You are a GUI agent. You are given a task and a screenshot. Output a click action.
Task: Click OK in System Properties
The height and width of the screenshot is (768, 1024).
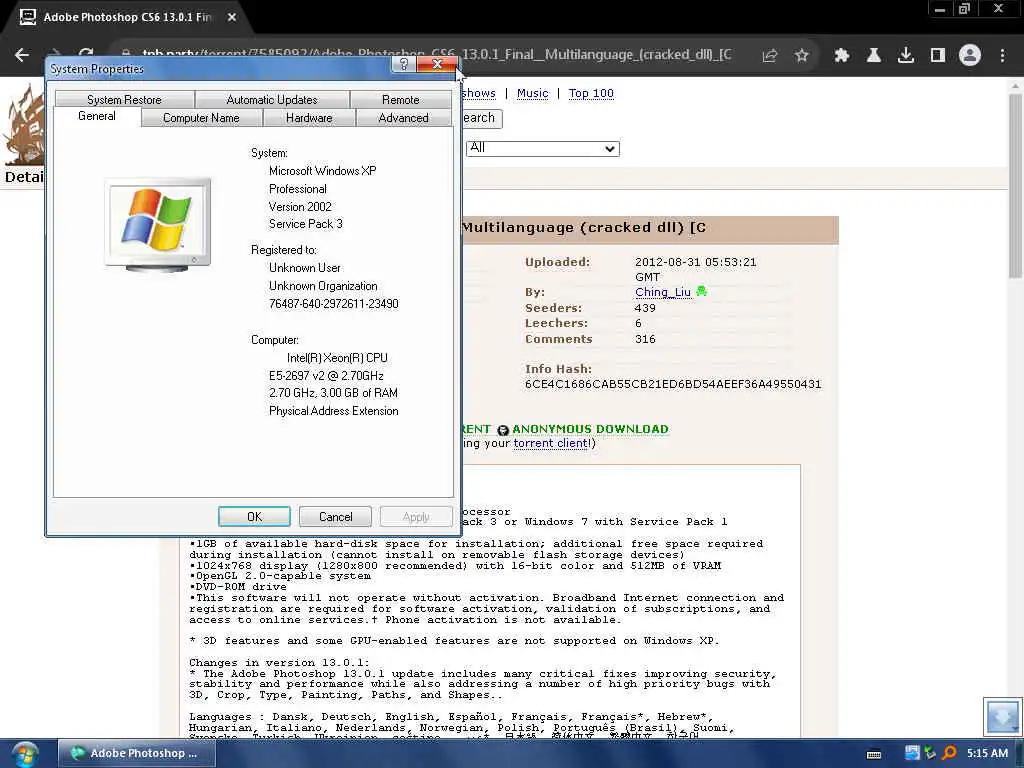click(x=255, y=517)
